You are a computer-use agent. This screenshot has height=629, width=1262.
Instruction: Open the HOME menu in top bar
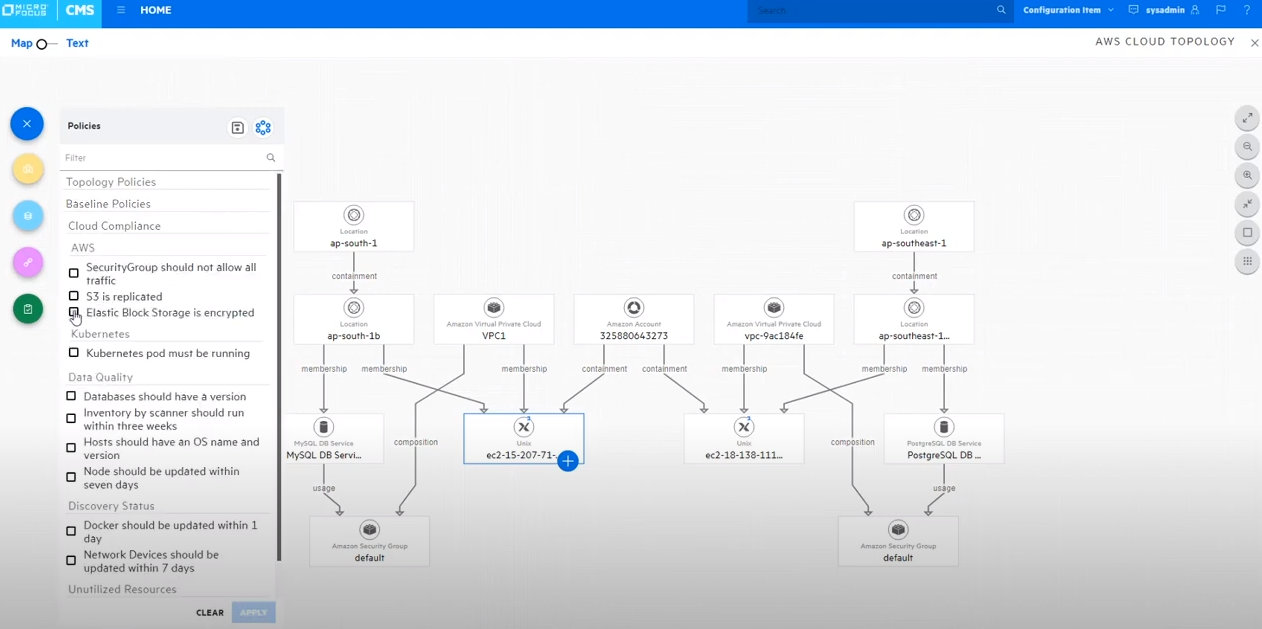tap(155, 10)
